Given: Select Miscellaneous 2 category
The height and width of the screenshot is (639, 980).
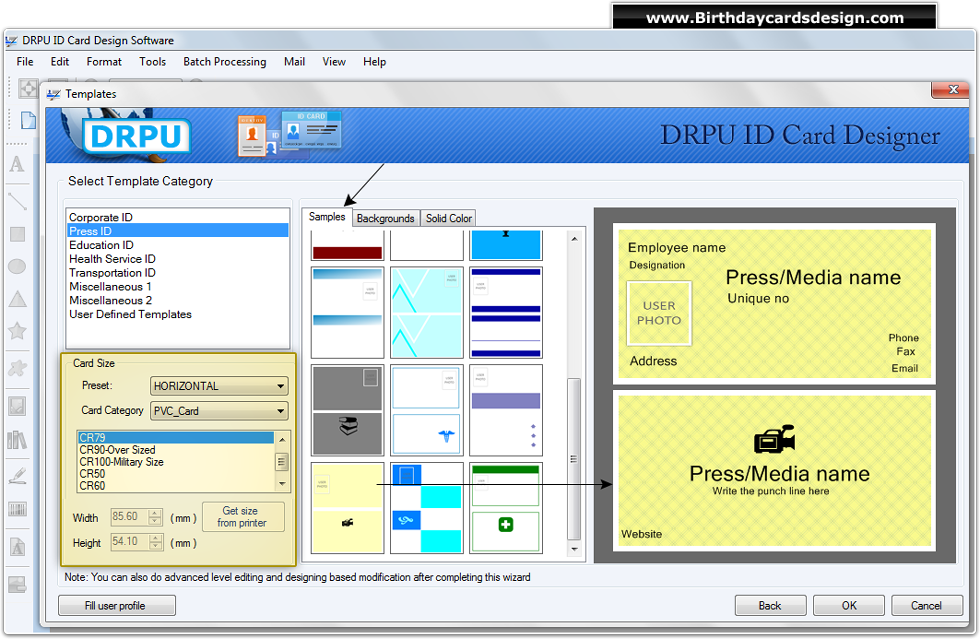Looking at the screenshot, I should pyautogui.click(x=178, y=300).
